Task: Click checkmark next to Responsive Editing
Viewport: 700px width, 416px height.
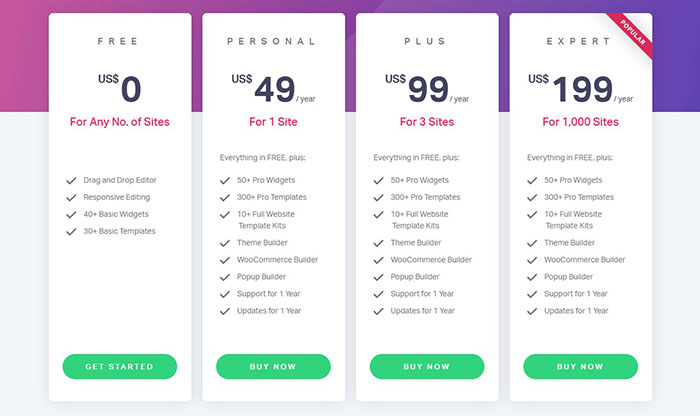Action: pos(71,198)
